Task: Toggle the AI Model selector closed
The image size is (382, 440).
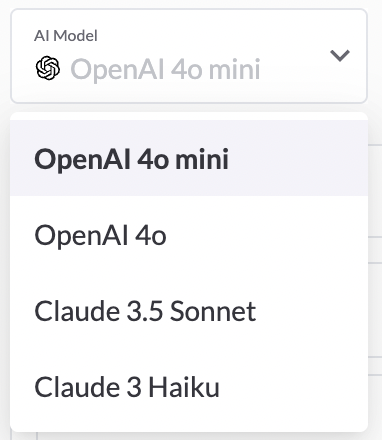Action: [340, 55]
